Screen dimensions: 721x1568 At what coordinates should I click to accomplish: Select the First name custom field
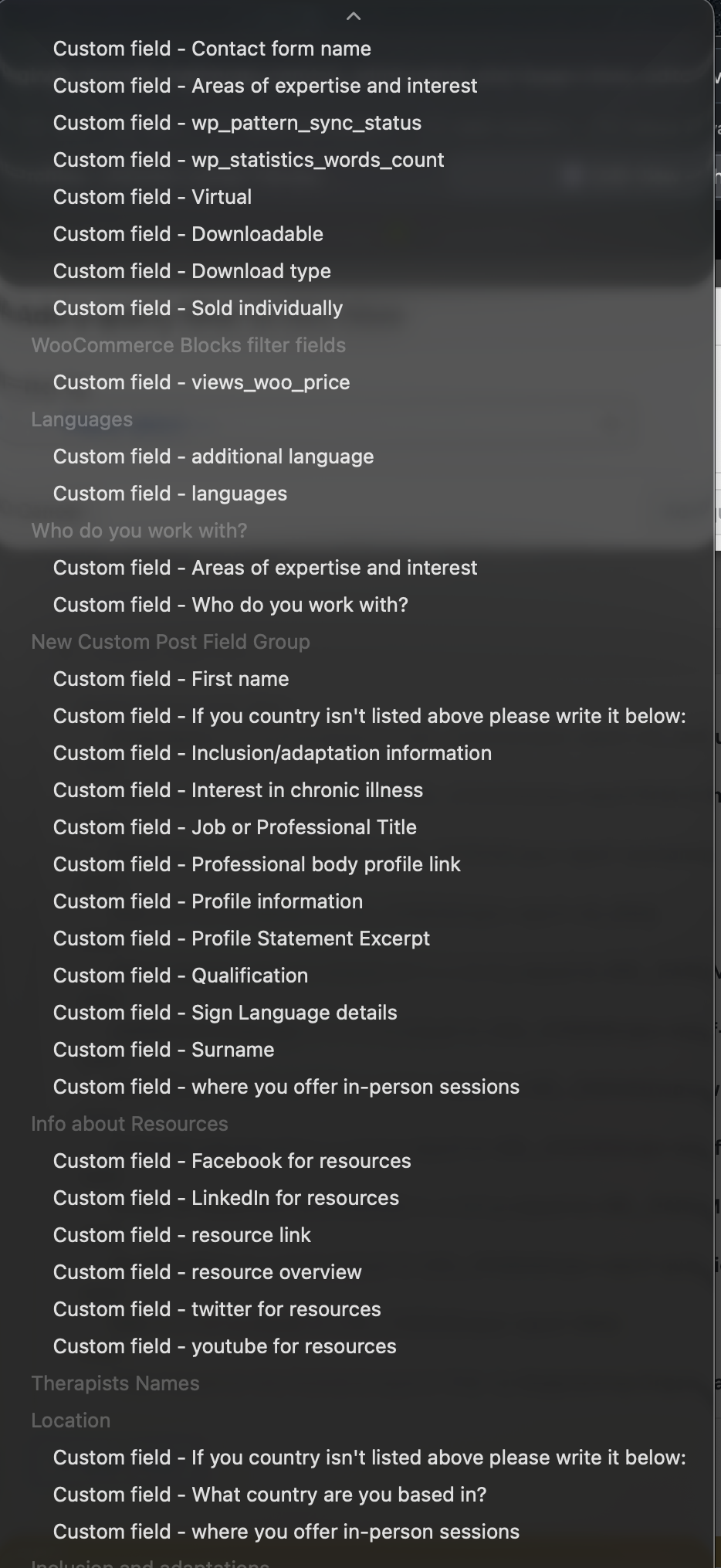click(171, 679)
